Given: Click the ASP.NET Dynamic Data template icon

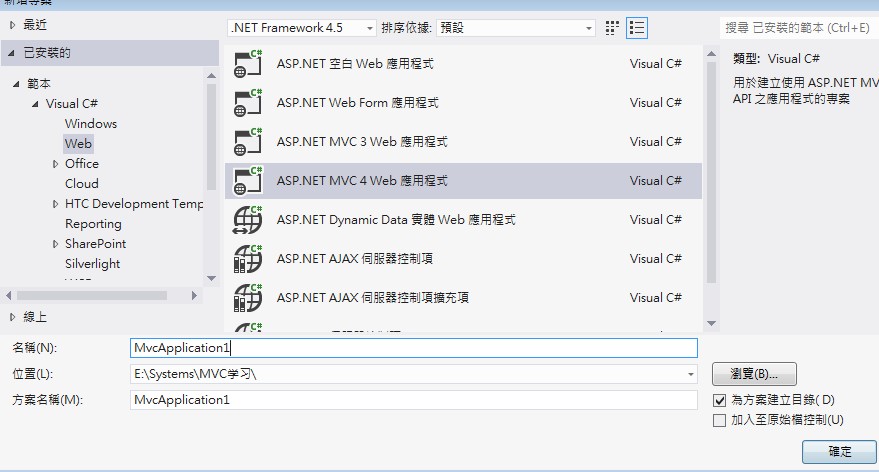Looking at the screenshot, I should tap(248, 220).
